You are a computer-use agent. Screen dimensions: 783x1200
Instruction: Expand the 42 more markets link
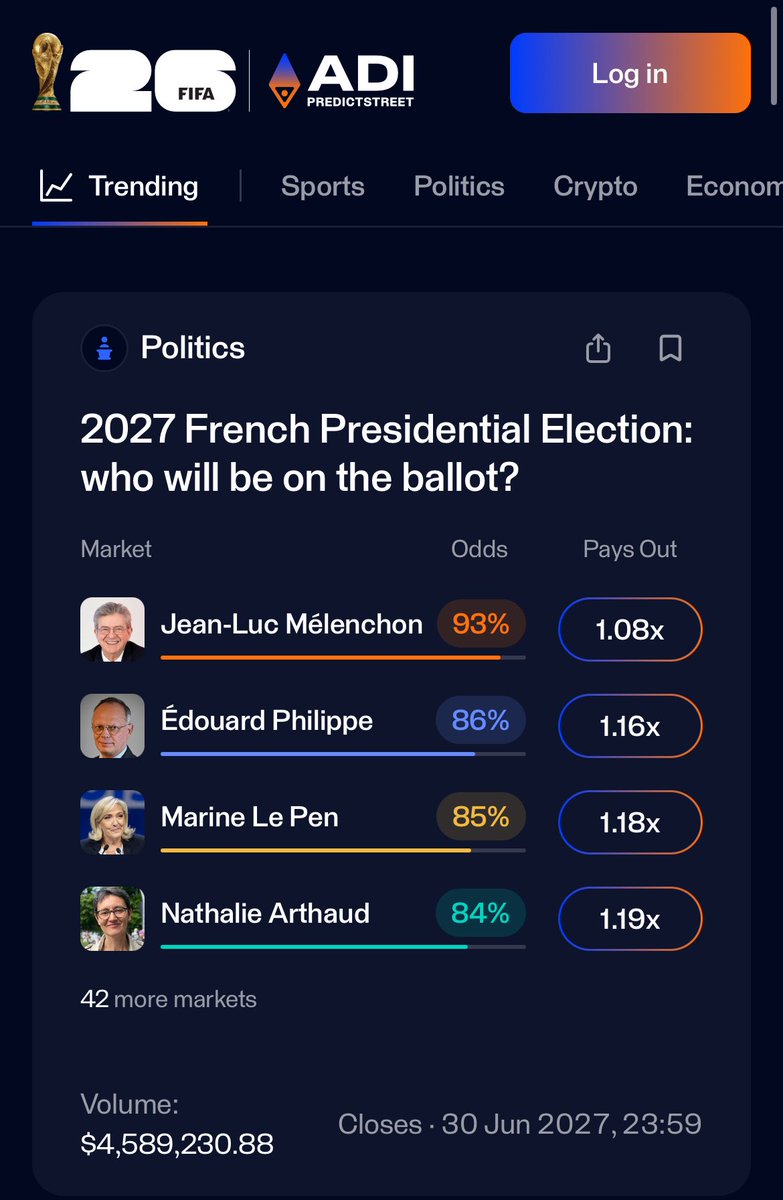[168, 999]
